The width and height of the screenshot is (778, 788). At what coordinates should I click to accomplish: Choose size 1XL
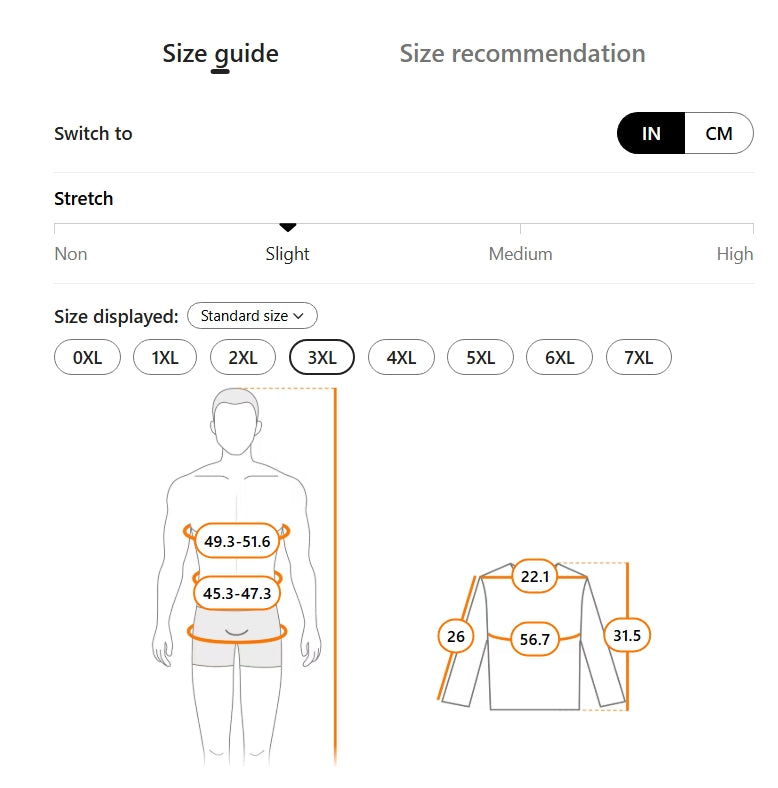tap(165, 357)
